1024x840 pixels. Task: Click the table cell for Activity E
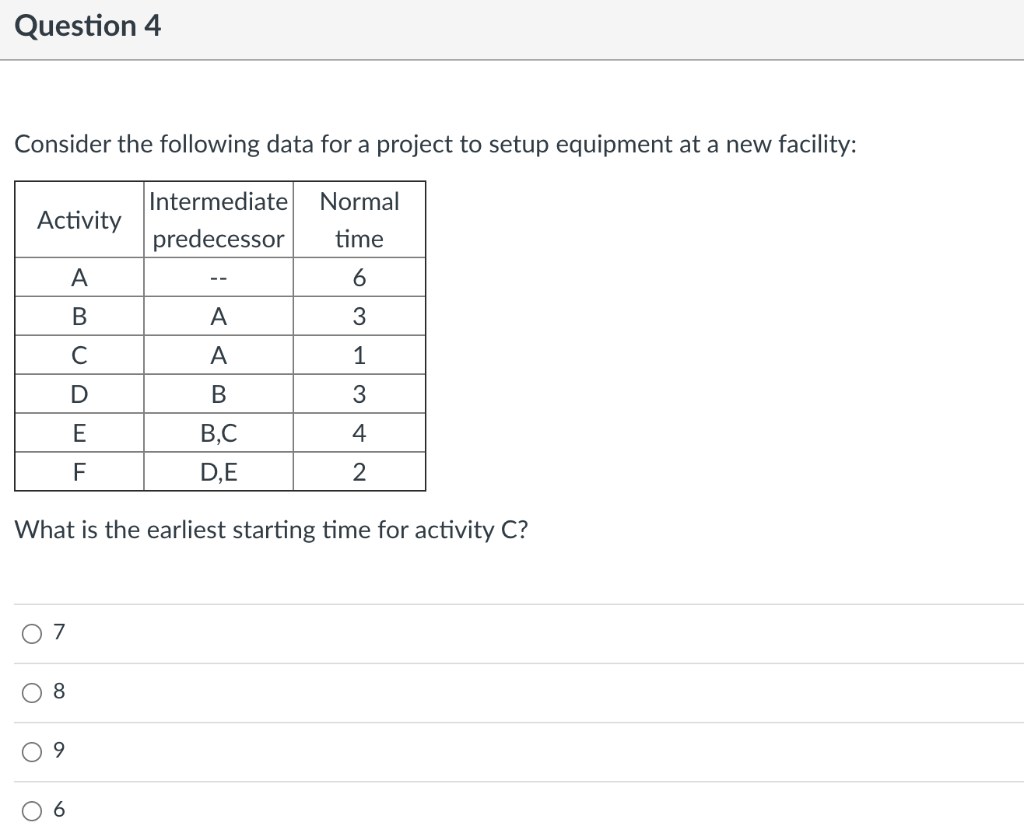(78, 432)
